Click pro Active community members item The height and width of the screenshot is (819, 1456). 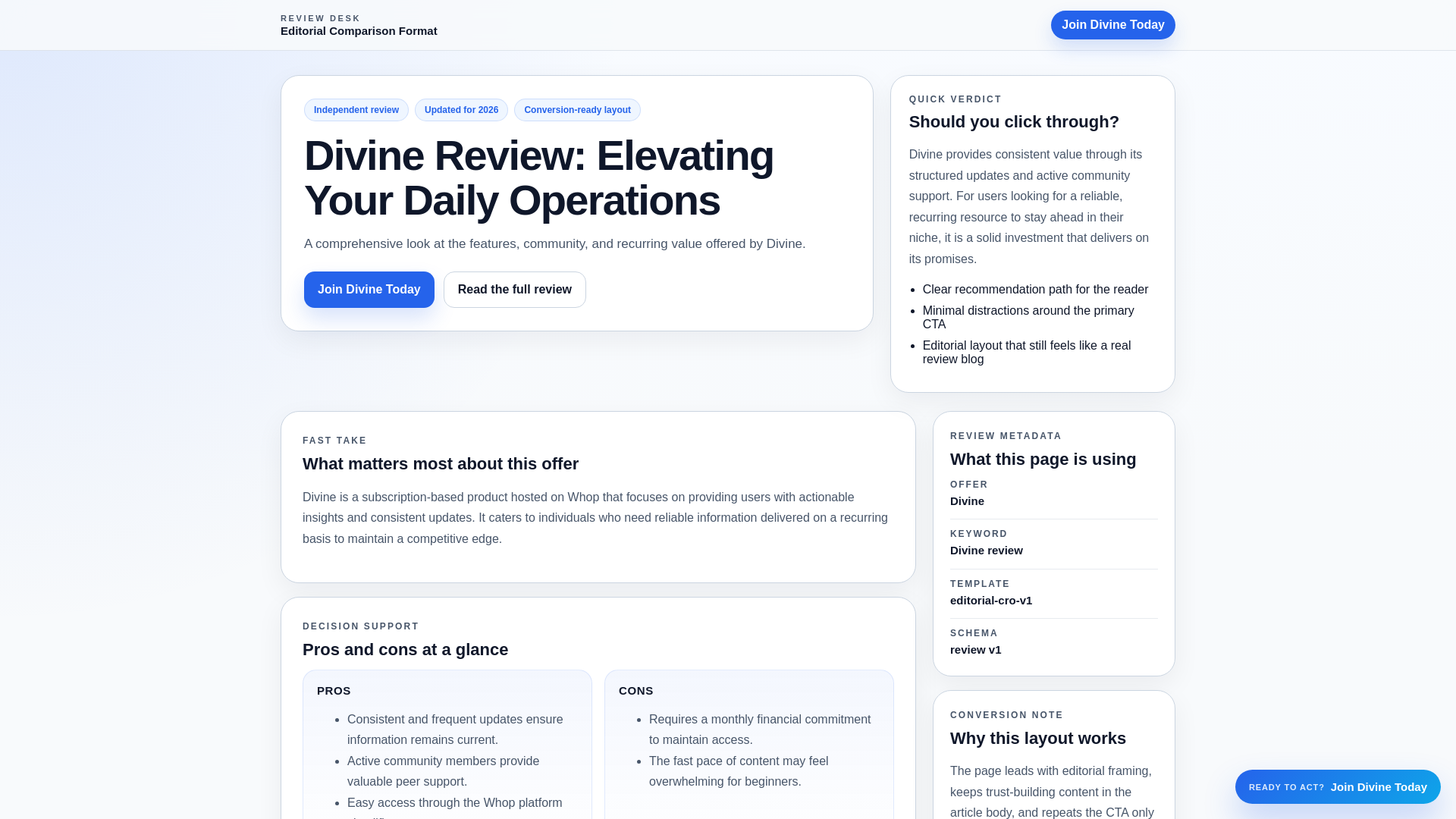(x=444, y=771)
